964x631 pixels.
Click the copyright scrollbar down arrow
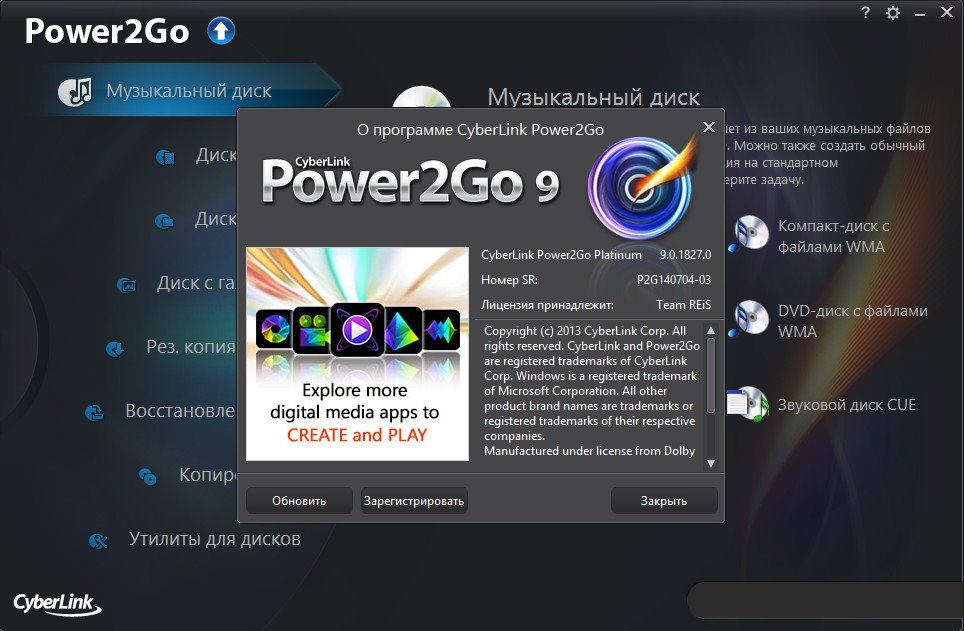(x=711, y=464)
